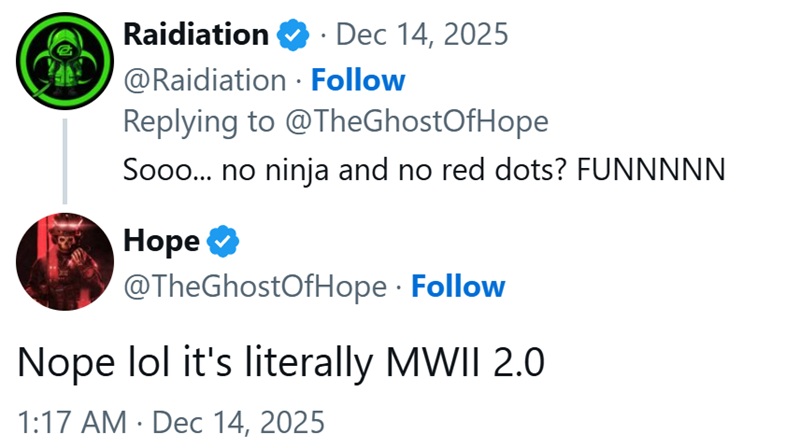Open the @Raidiation handle
Screen dimensions: 800x448
(x=204, y=80)
